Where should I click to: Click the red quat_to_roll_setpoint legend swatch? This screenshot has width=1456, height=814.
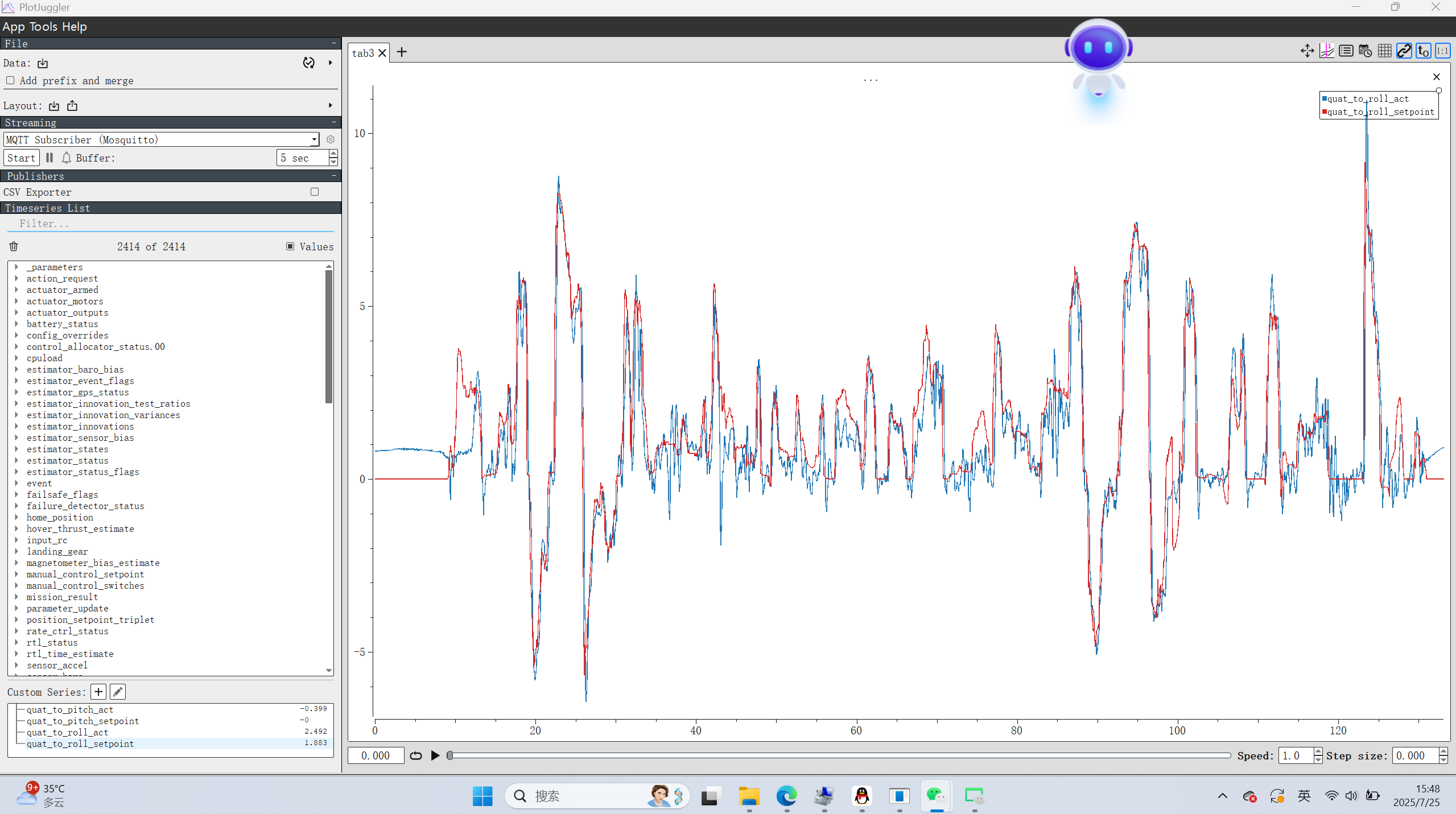coord(1325,111)
